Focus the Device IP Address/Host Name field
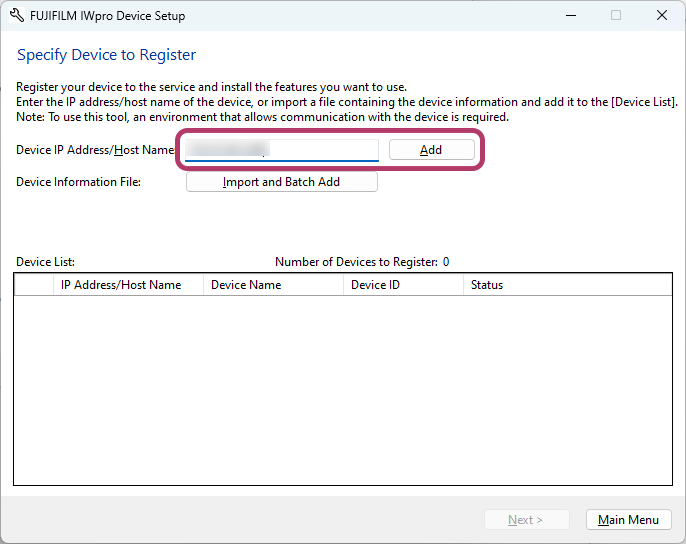The image size is (686, 544). (x=282, y=150)
